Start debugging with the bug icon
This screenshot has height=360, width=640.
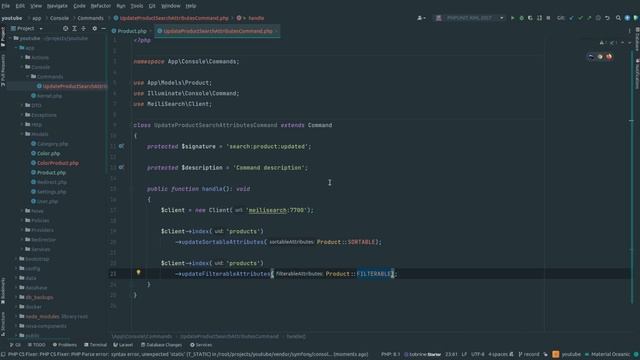click(522, 18)
